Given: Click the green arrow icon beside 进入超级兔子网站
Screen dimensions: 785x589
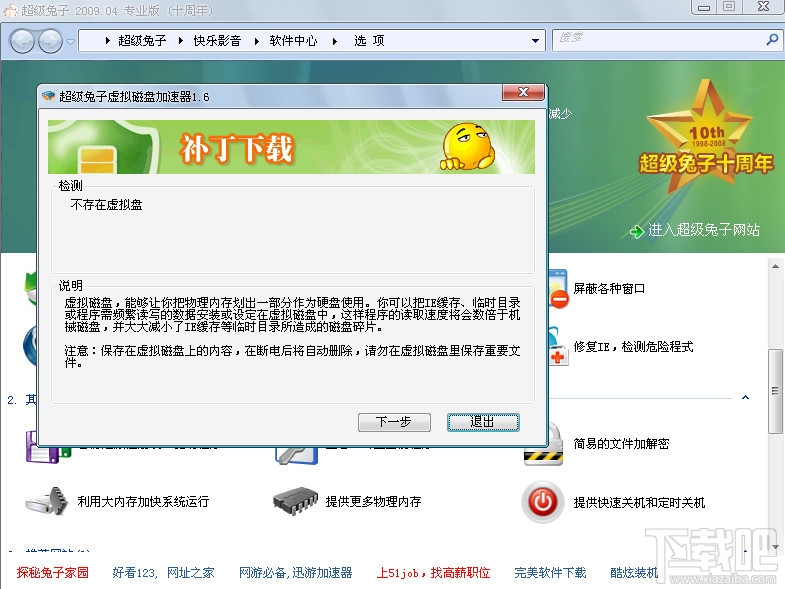Looking at the screenshot, I should 637,231.
